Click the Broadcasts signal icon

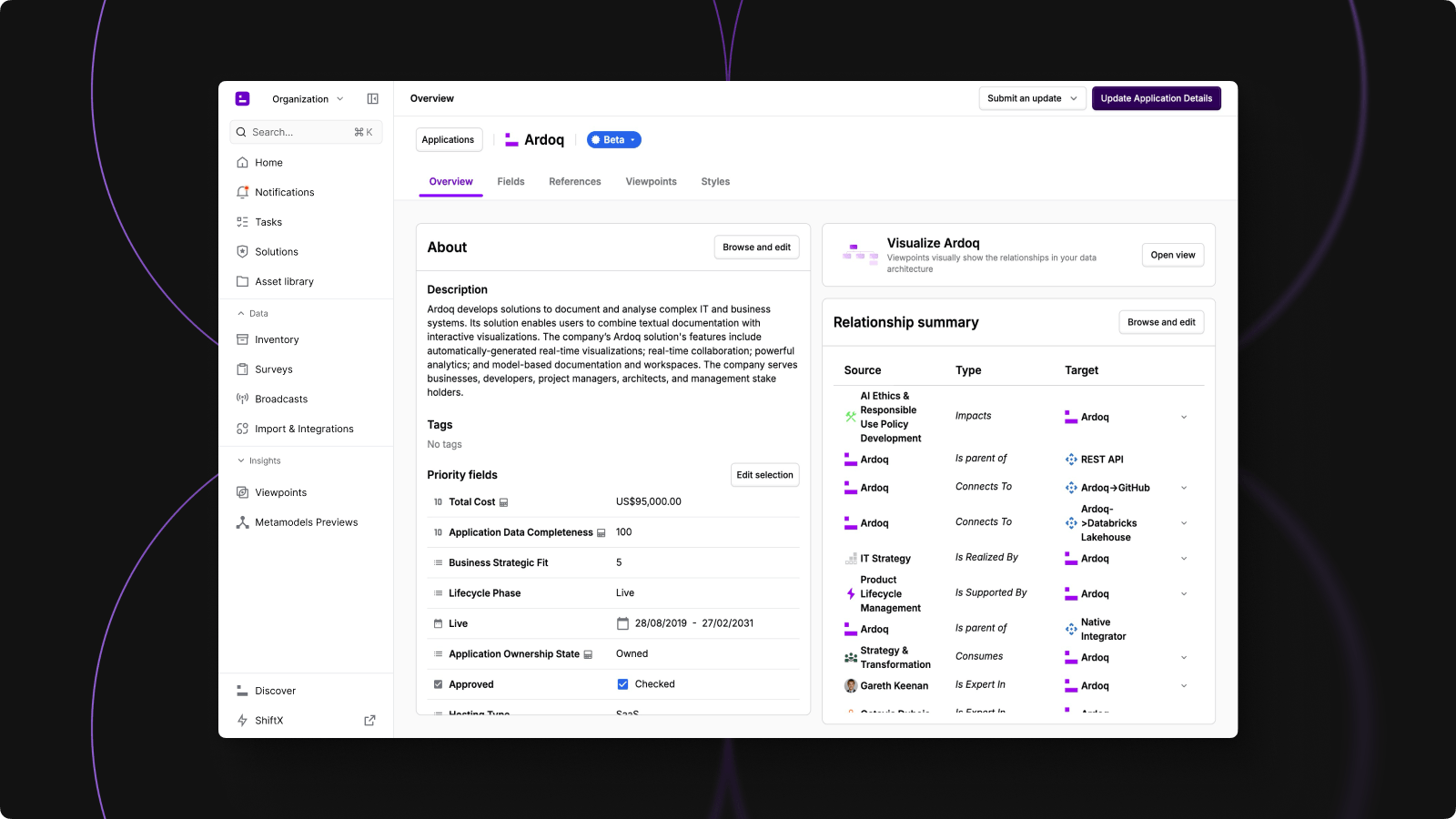(x=242, y=399)
